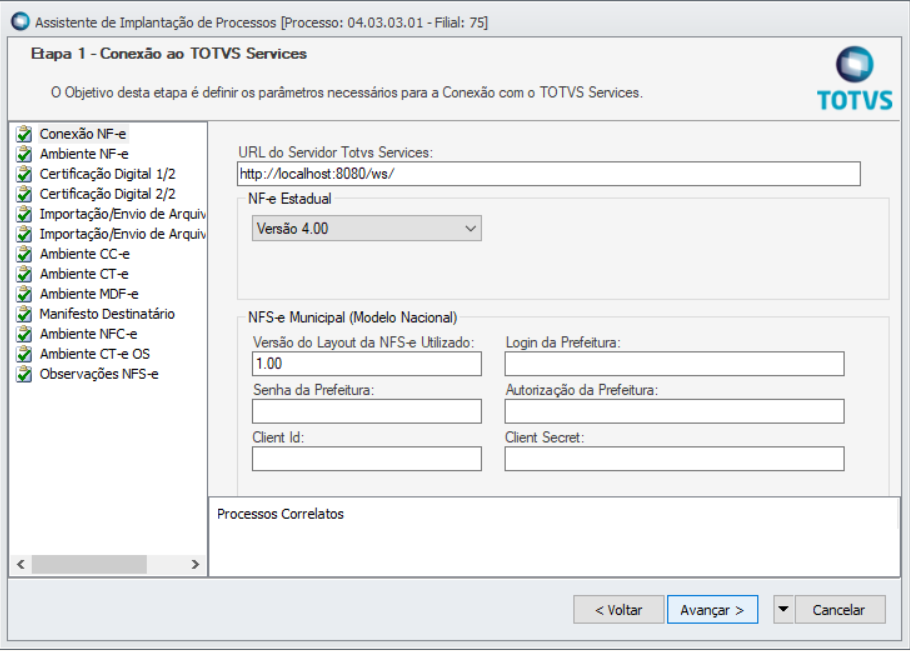The image size is (910, 651).
Task: Click the check icon beside Ambiente MDF-e
Action: [x=24, y=294]
